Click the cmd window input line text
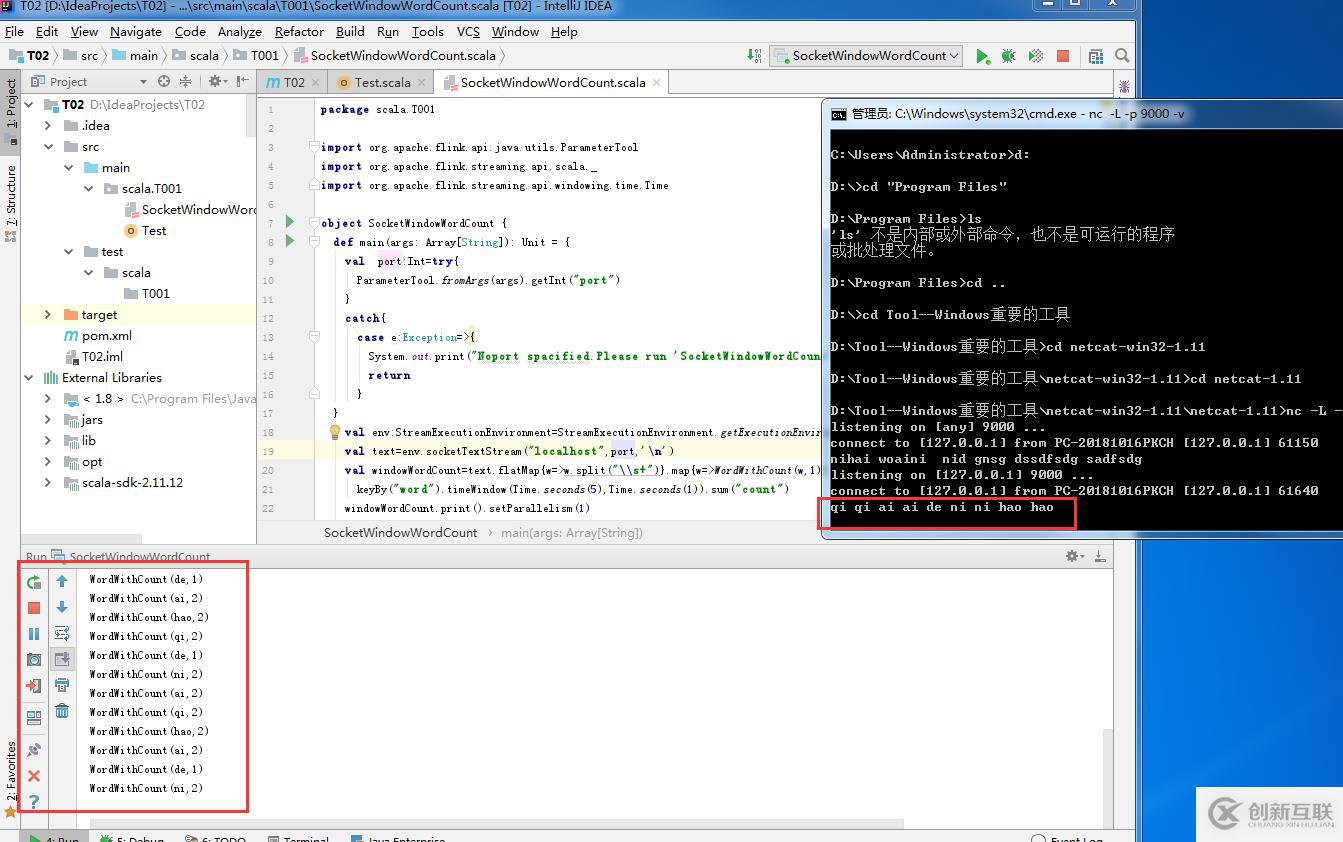The width and height of the screenshot is (1343, 842). (x=941, y=507)
